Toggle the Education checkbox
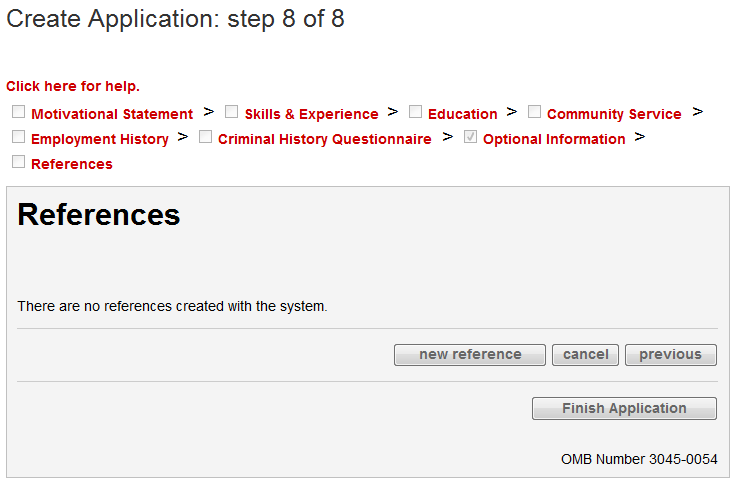The height and width of the screenshot is (487, 739). [x=416, y=112]
